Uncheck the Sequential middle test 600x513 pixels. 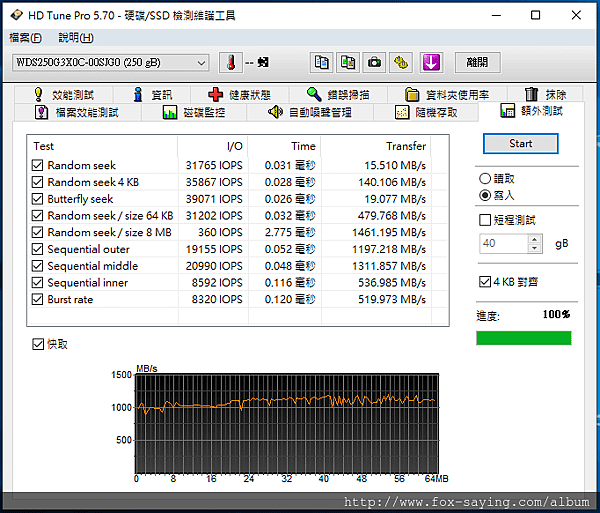pos(37,266)
